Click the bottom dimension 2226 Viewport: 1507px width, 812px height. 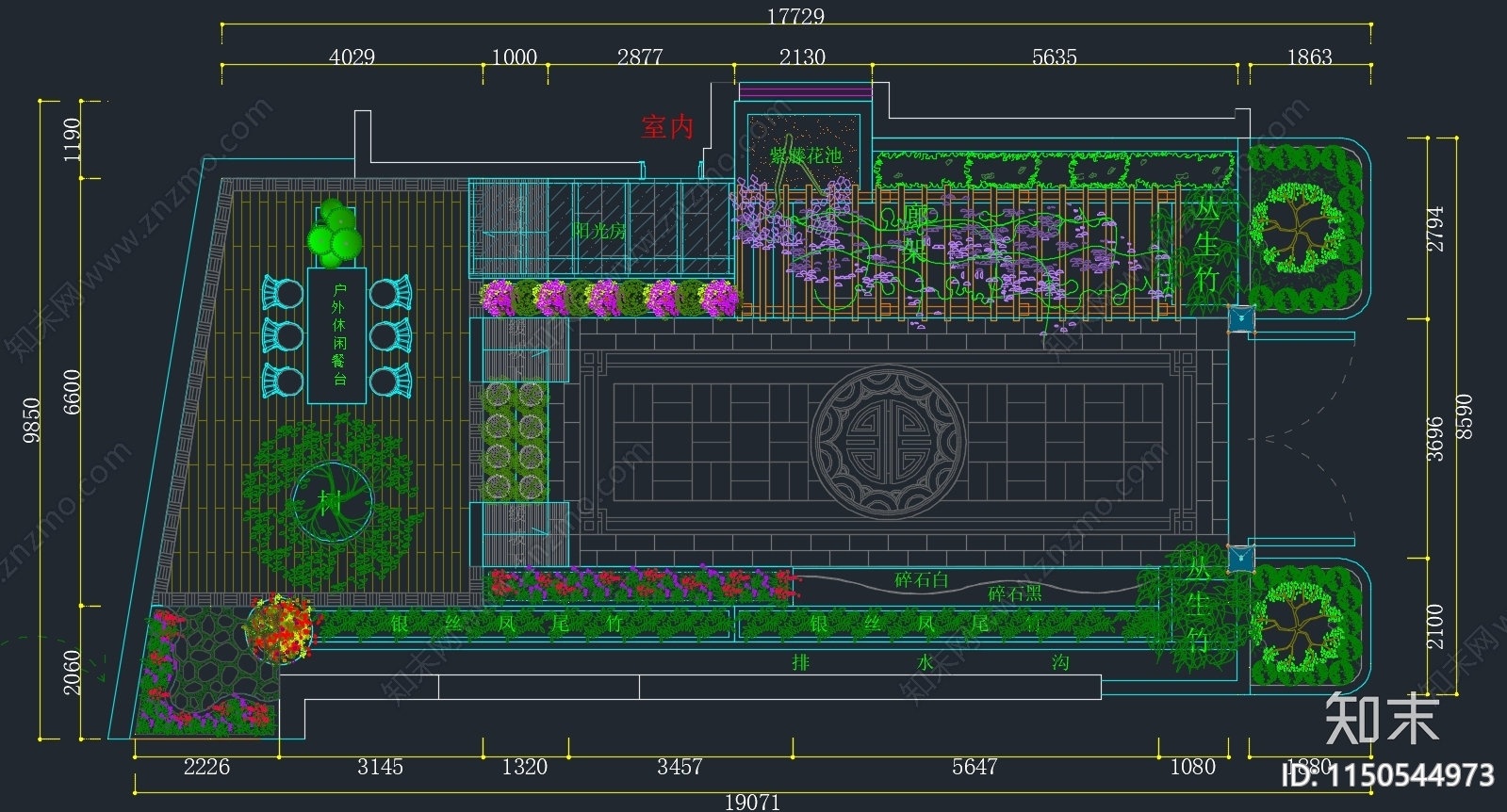(206, 767)
